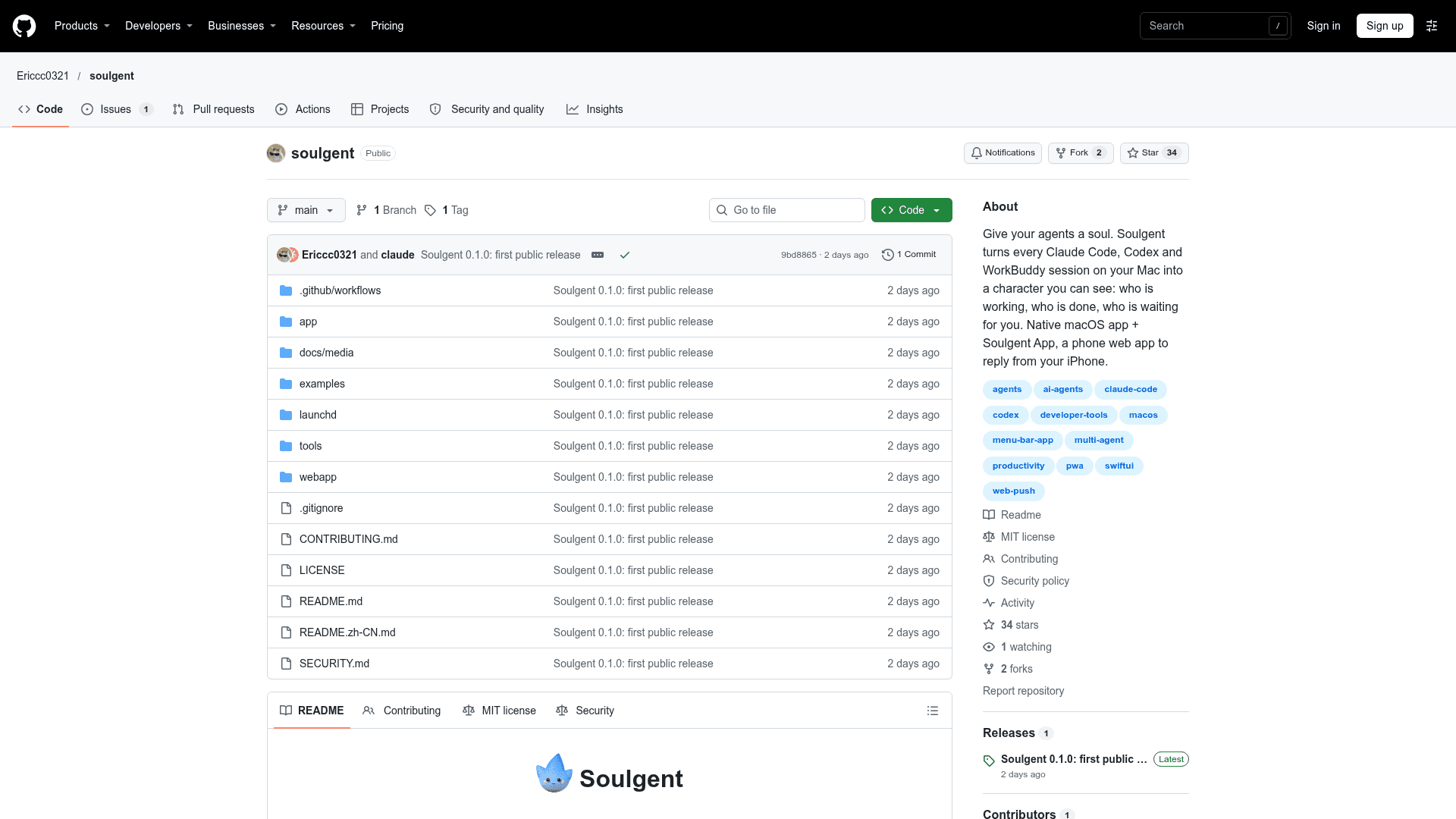Click the Sign in link
1456x819 pixels.
pos(1323,26)
